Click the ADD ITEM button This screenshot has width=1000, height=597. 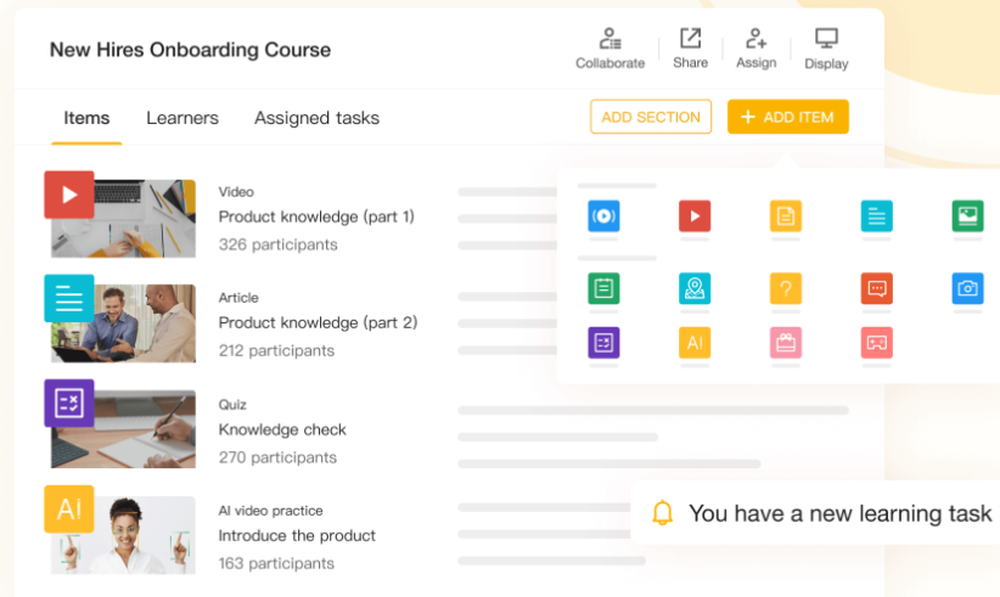[788, 117]
